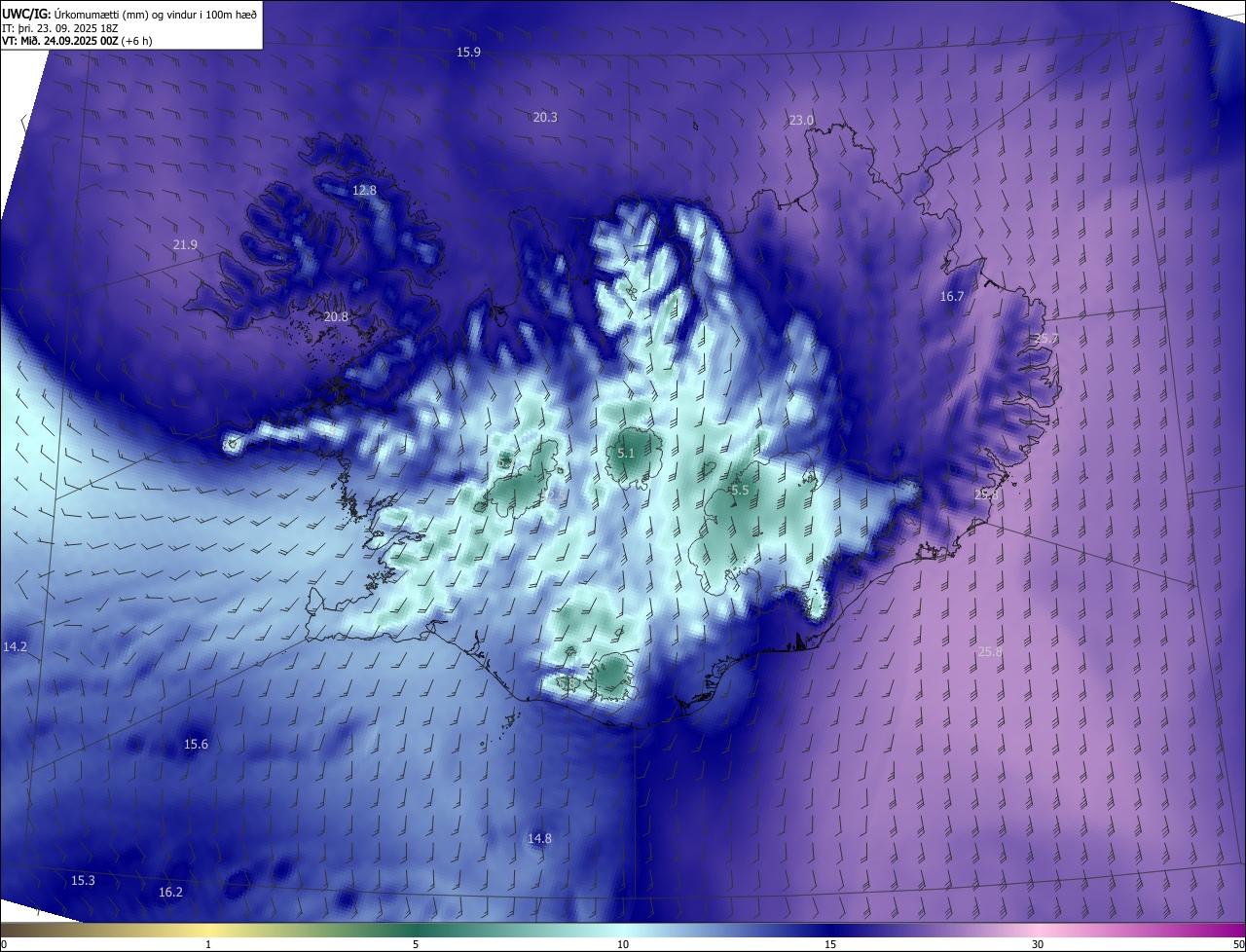Click the 'UWC/IG: Úrkomumætti (mm)' title line
Image resolution: width=1246 pixels, height=952 pixels.
[130, 13]
